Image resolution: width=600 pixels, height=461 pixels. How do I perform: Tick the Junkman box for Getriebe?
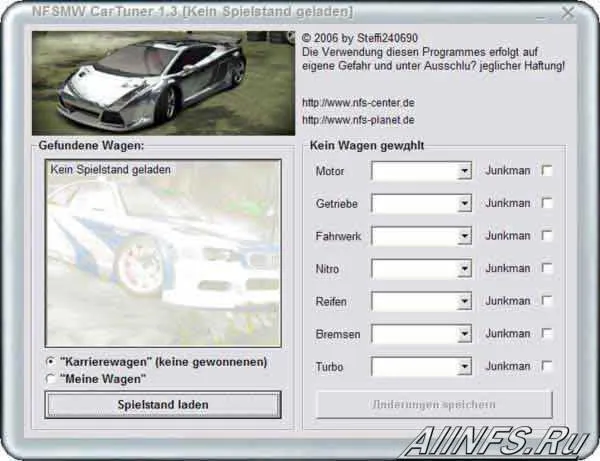click(547, 204)
